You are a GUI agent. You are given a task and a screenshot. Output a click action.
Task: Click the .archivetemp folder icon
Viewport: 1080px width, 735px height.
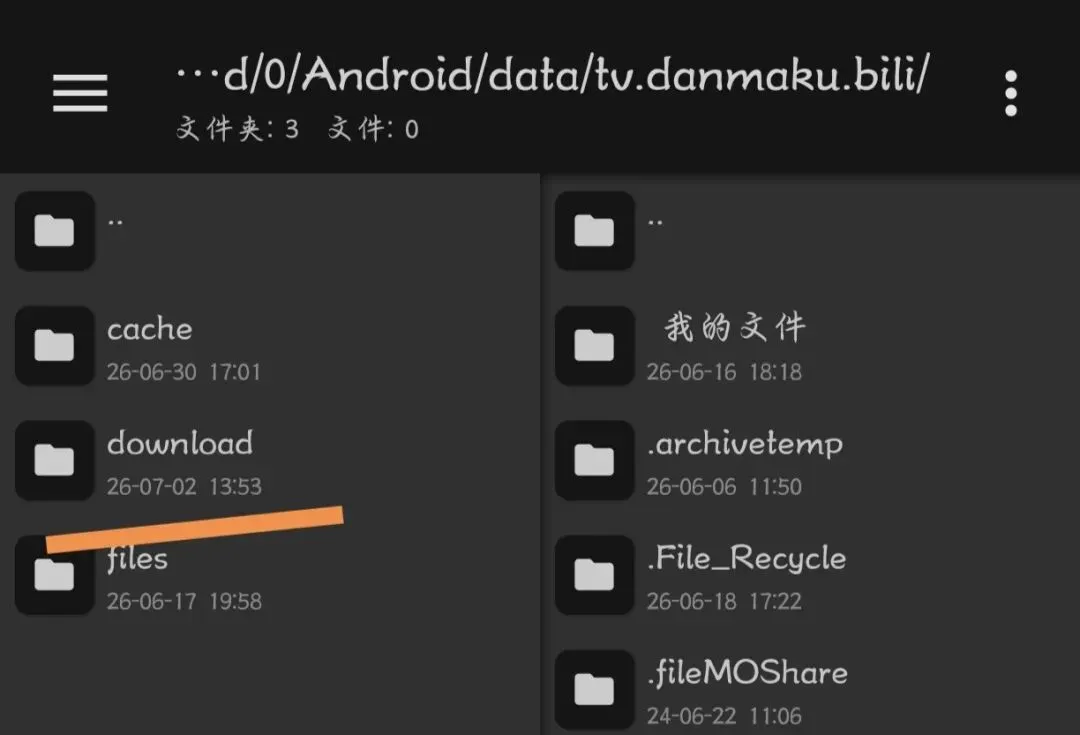click(594, 459)
